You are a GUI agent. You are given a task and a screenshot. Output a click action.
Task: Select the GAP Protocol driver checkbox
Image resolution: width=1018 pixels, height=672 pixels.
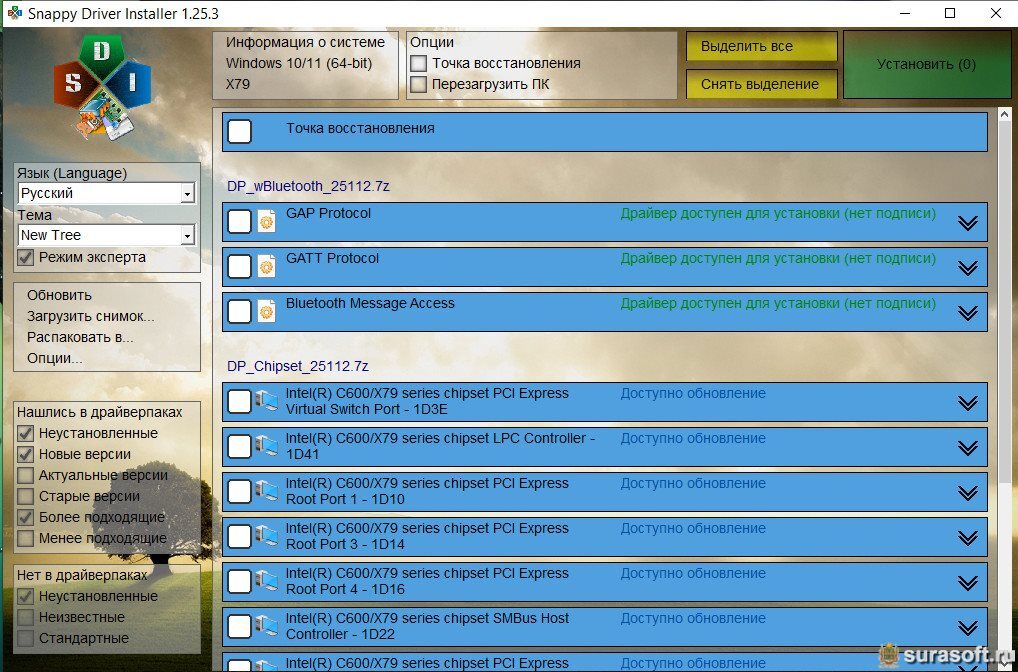(x=240, y=221)
